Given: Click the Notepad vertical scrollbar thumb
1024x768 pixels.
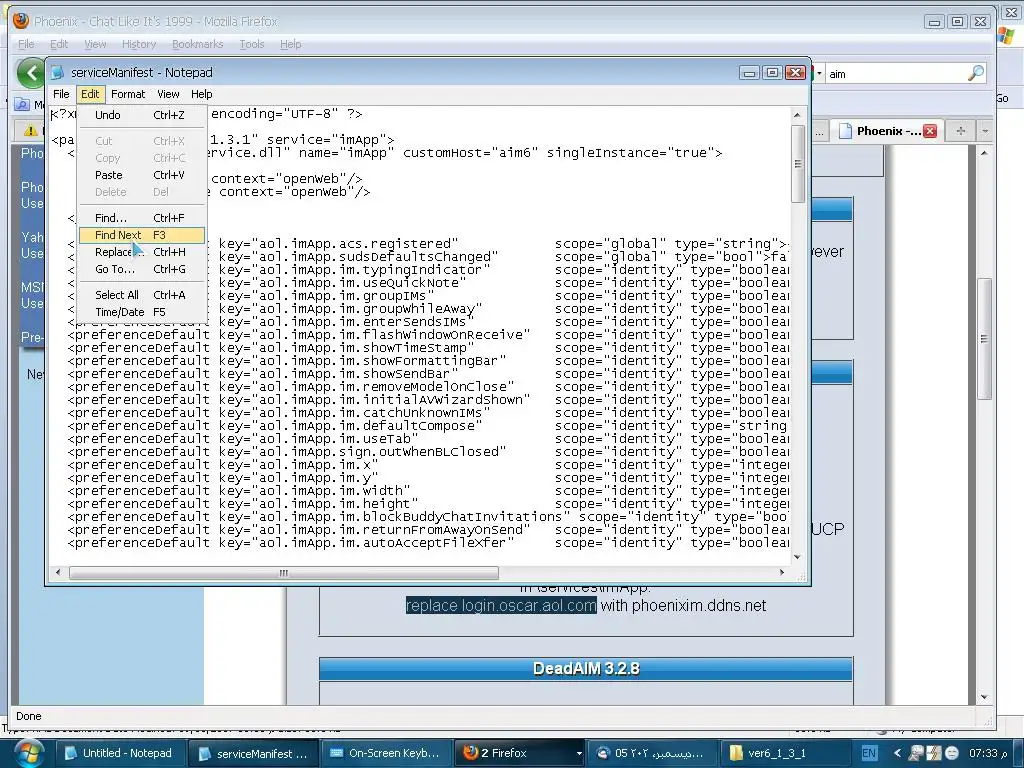Looking at the screenshot, I should [x=797, y=163].
